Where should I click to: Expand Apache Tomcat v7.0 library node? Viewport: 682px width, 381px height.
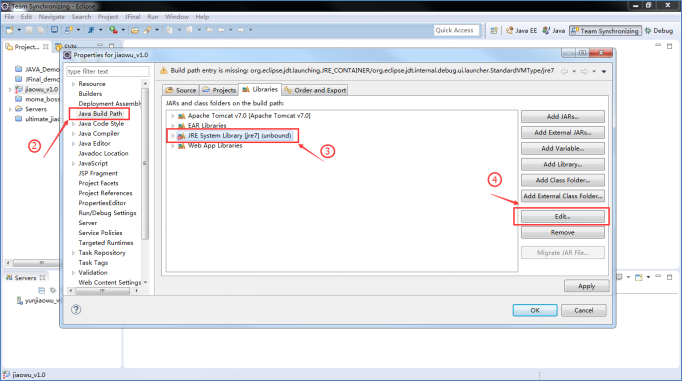click(173, 116)
